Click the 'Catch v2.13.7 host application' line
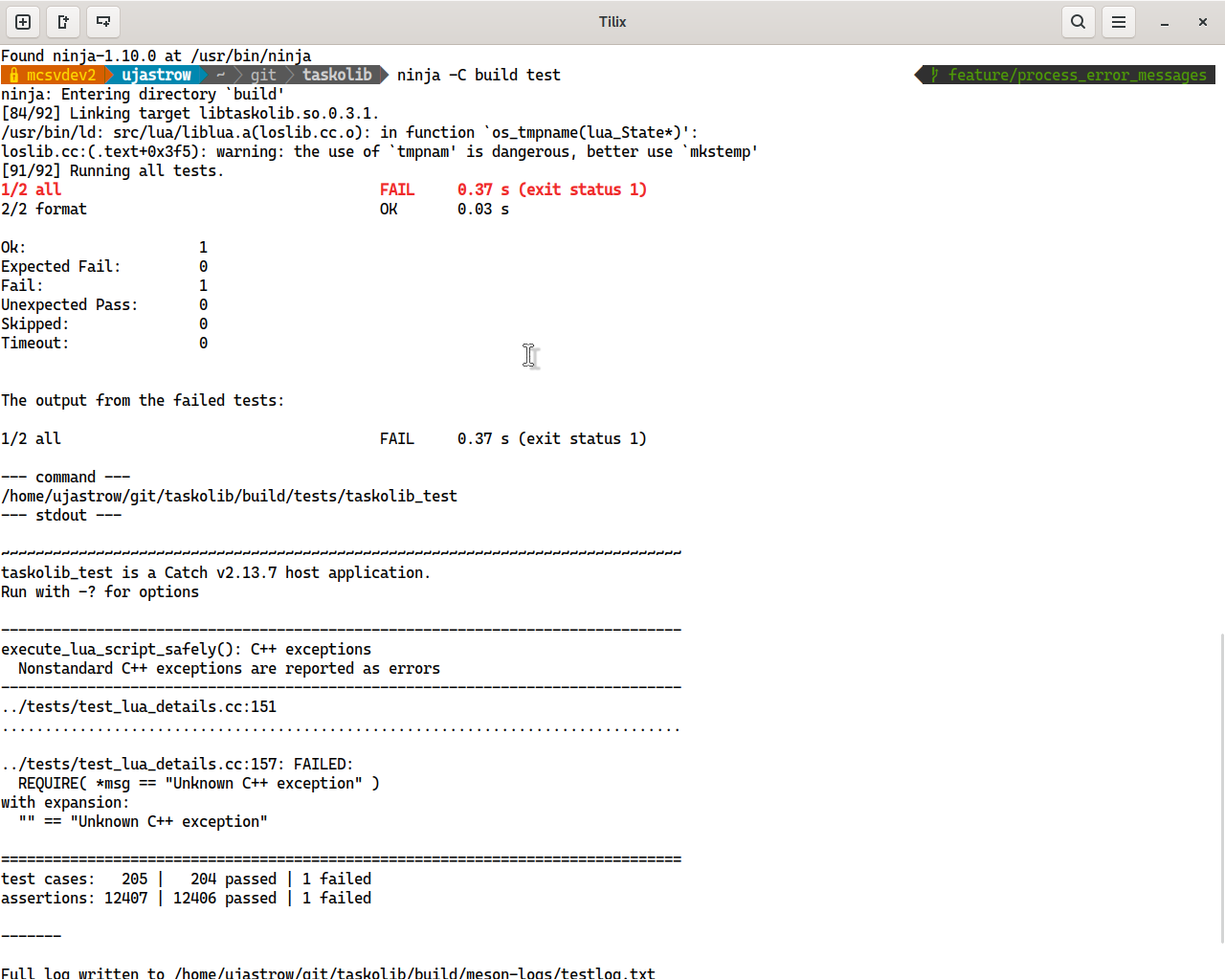The width and height of the screenshot is (1225, 980). pyautogui.click(x=215, y=572)
